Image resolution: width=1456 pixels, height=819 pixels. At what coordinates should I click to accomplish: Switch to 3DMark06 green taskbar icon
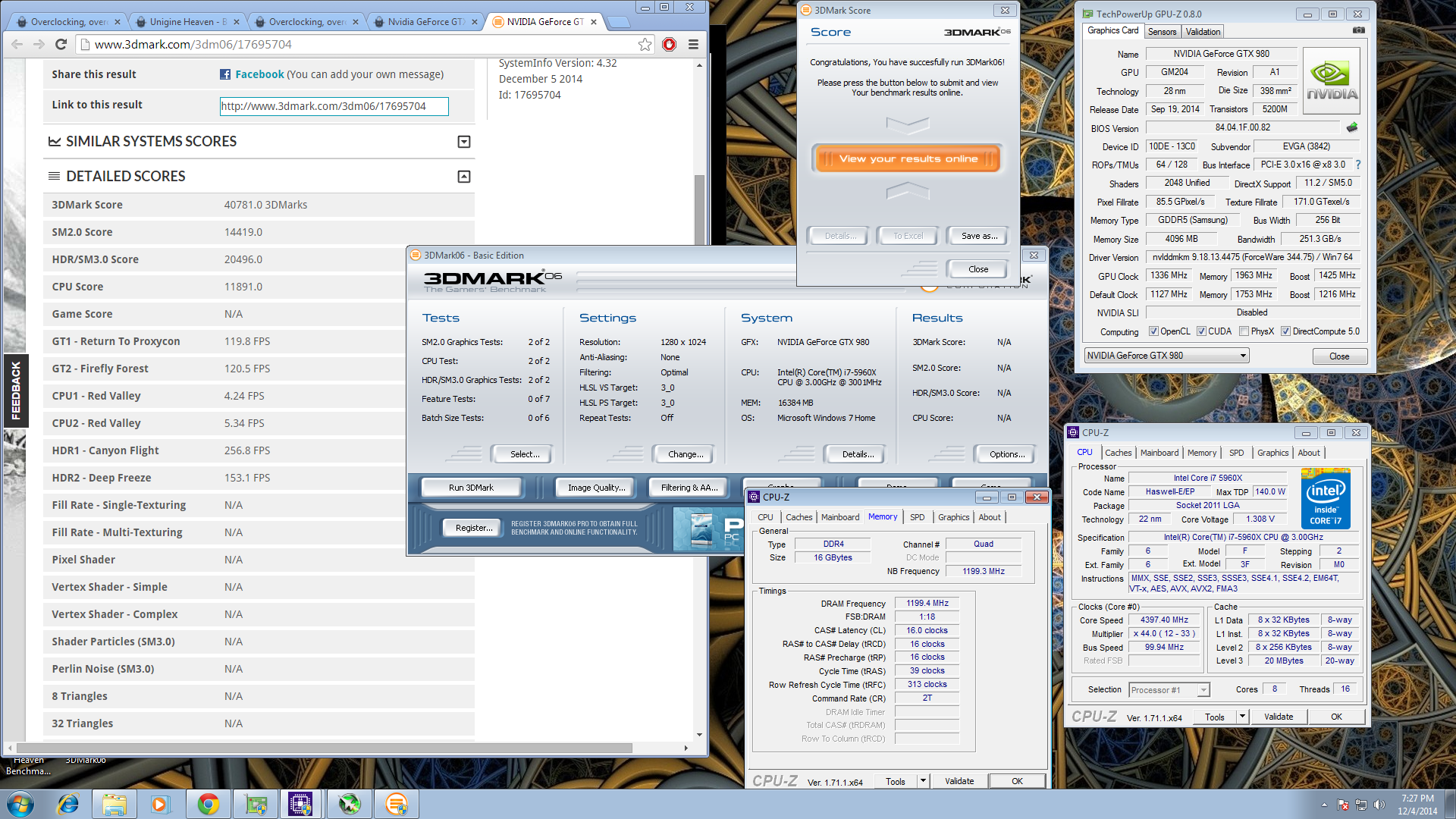[x=349, y=804]
